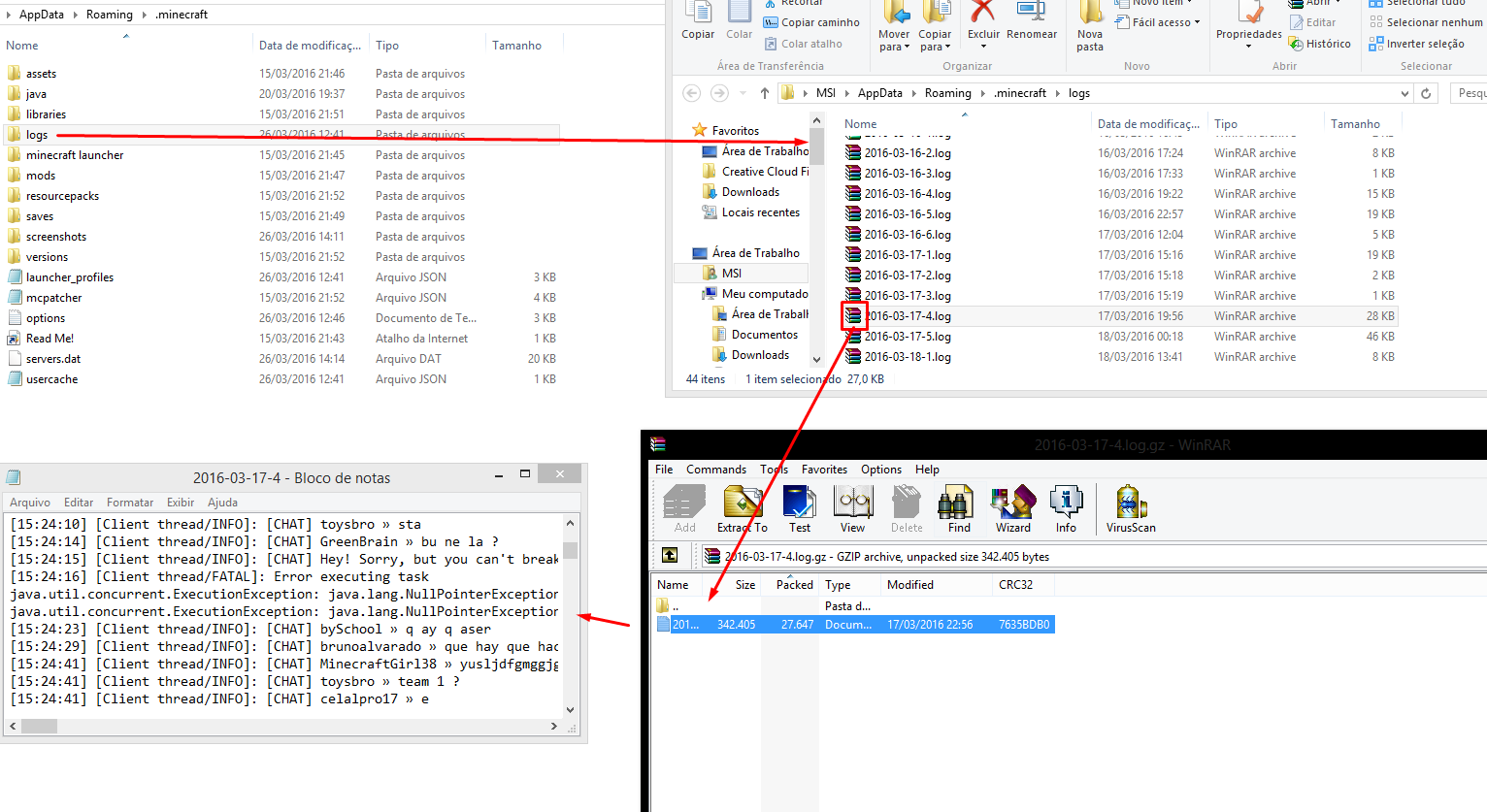This screenshot has height=812, width=1487.
Task: Click Inverter seleção in ribbon
Action: 1416,44
